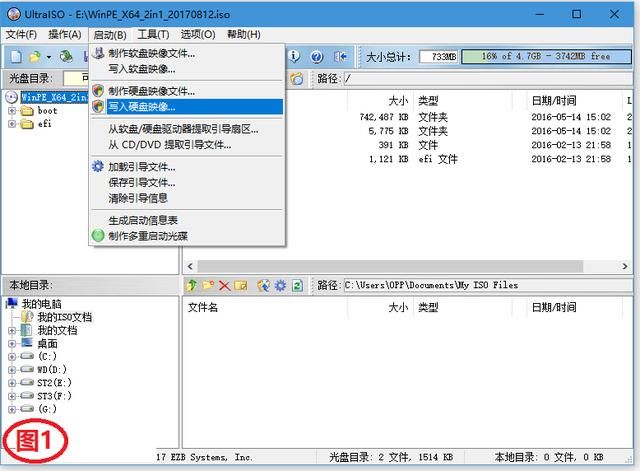Open the 操作(A) menu
This screenshot has width=640, height=471.
pyautogui.click(x=64, y=34)
